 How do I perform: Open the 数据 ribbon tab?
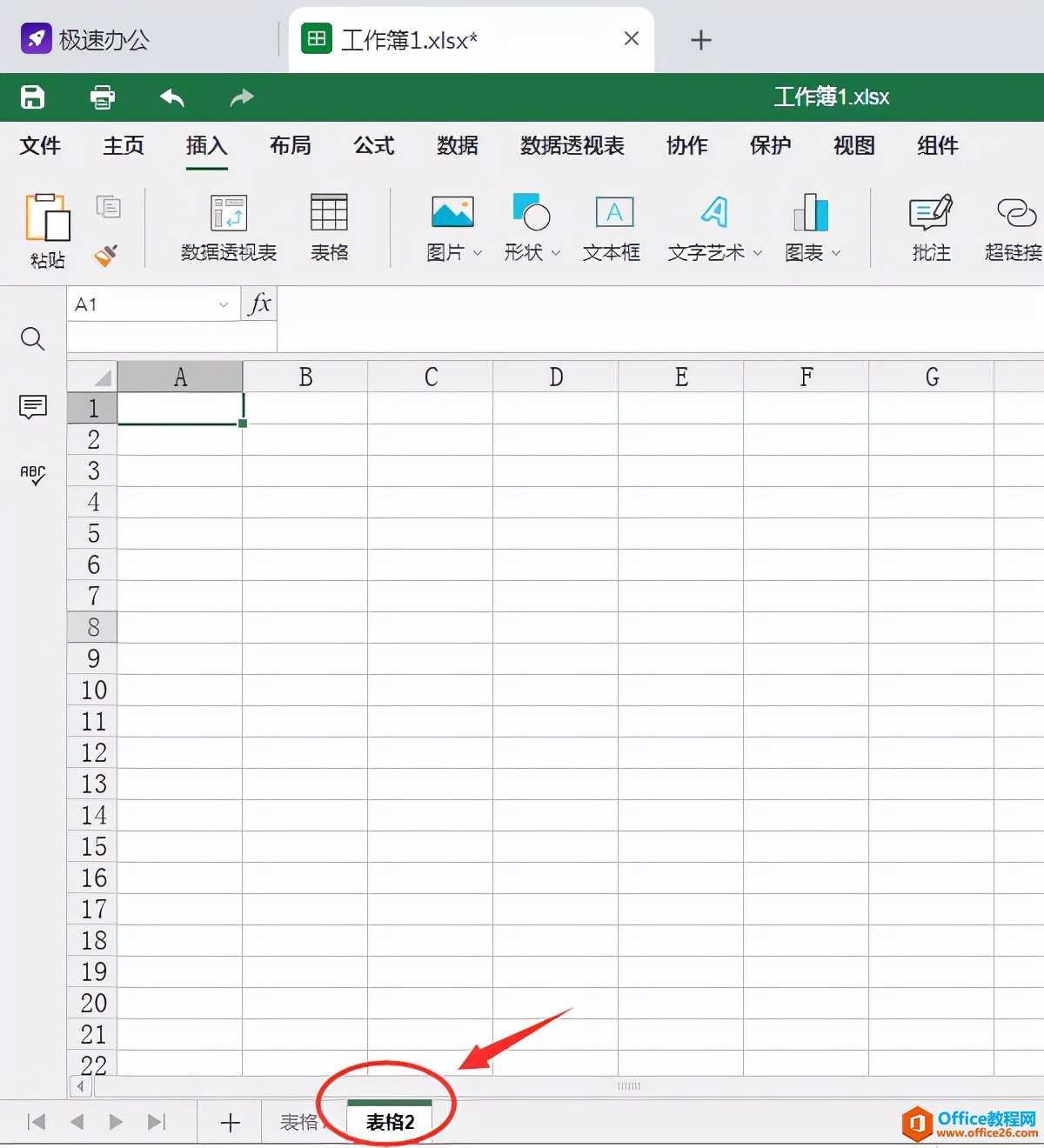point(458,145)
